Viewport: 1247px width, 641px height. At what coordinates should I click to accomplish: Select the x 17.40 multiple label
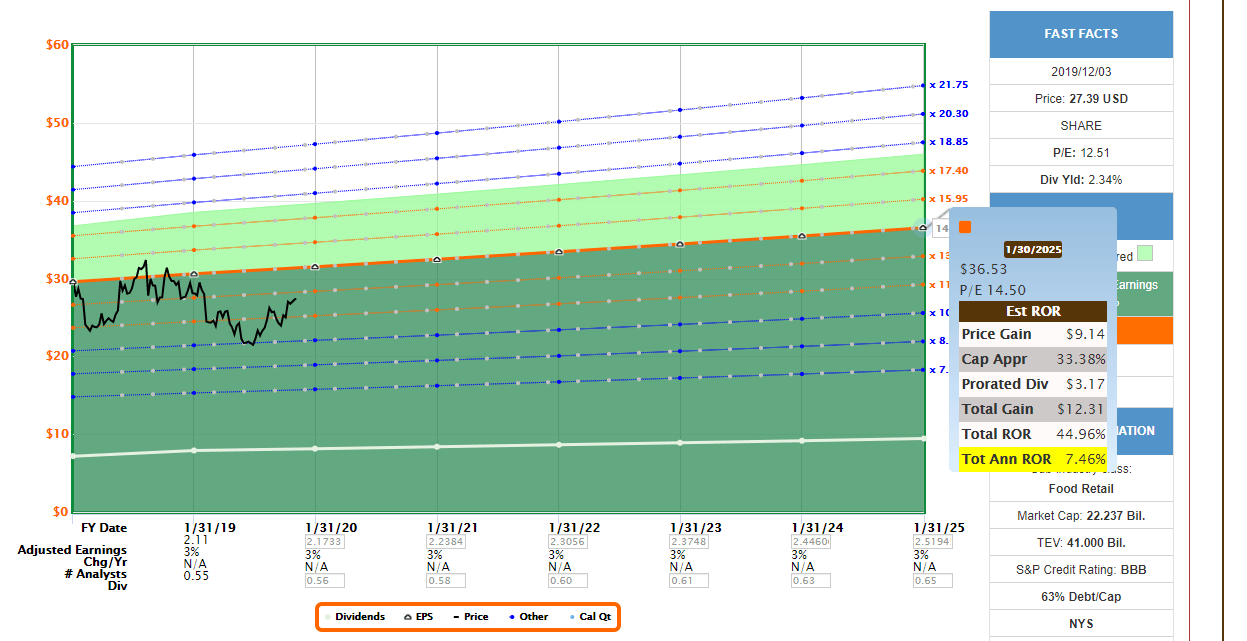pos(948,171)
